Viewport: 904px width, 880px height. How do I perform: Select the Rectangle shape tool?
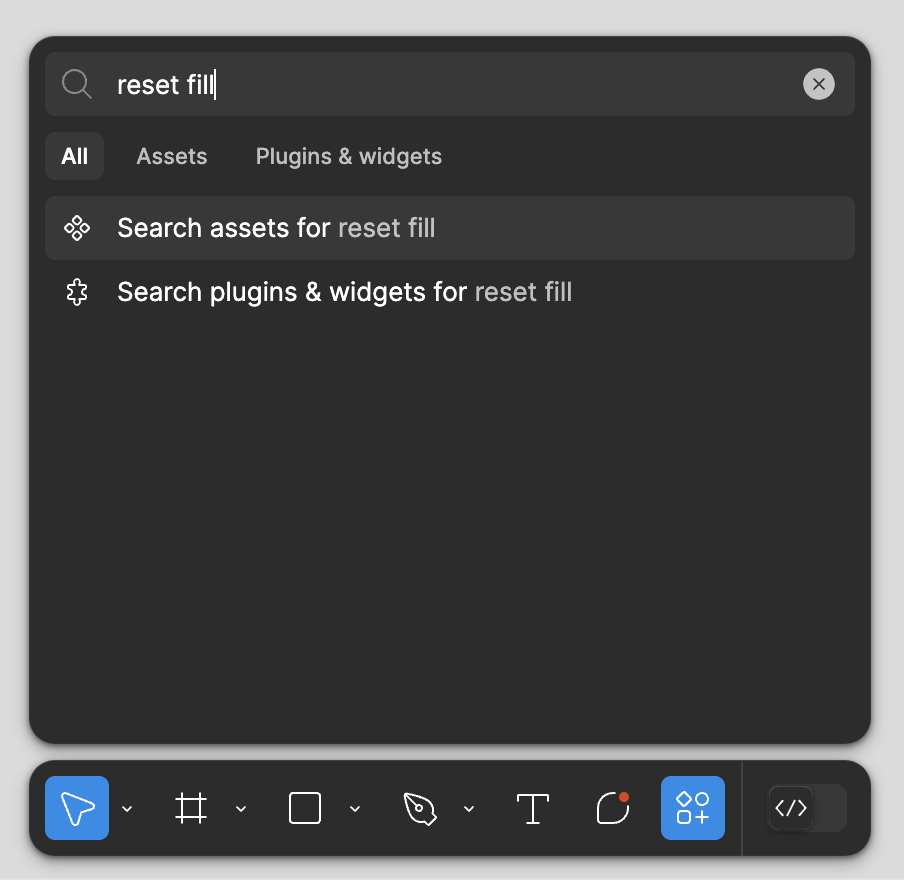(x=304, y=807)
